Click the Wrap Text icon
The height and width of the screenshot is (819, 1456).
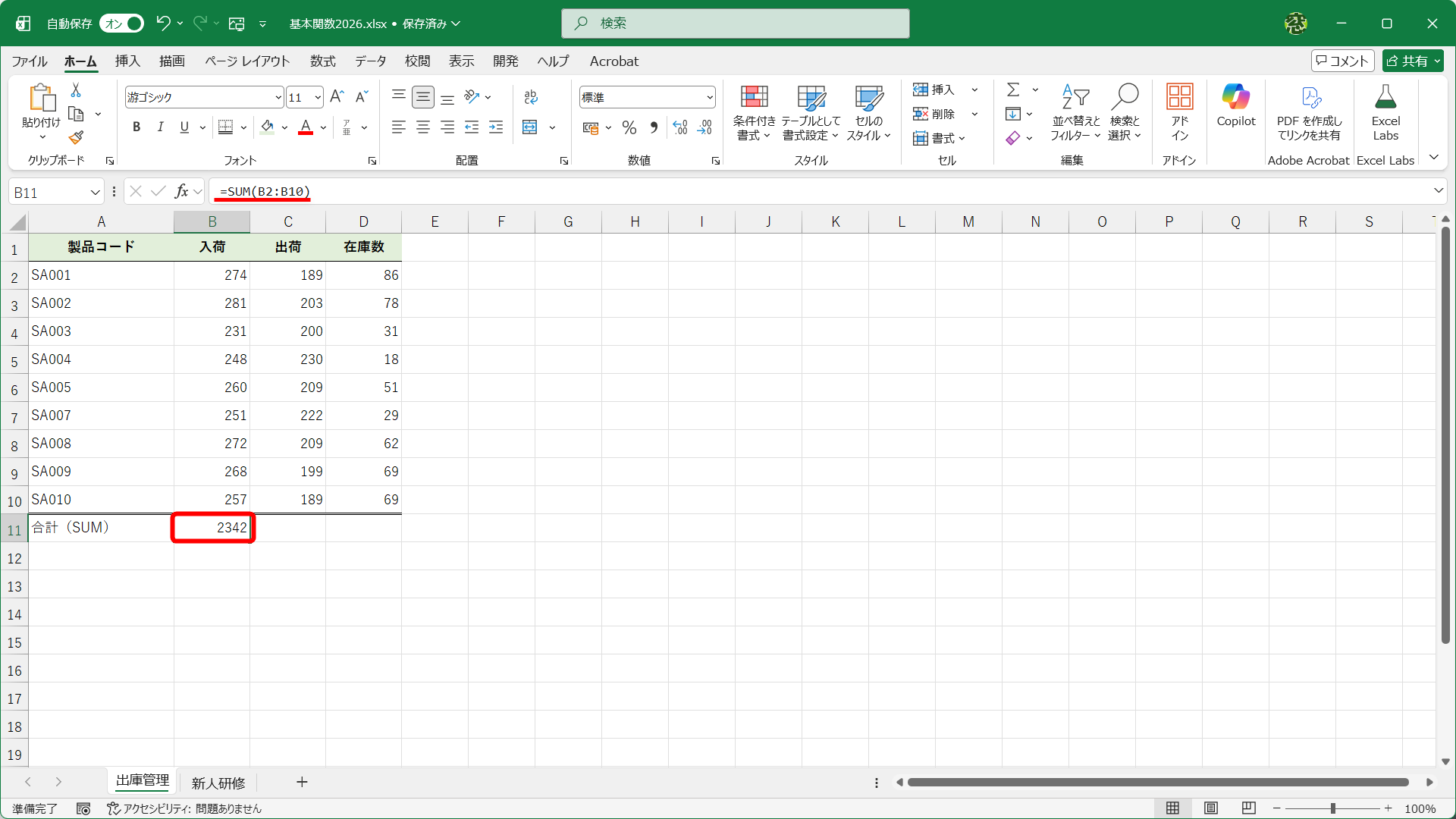530,96
